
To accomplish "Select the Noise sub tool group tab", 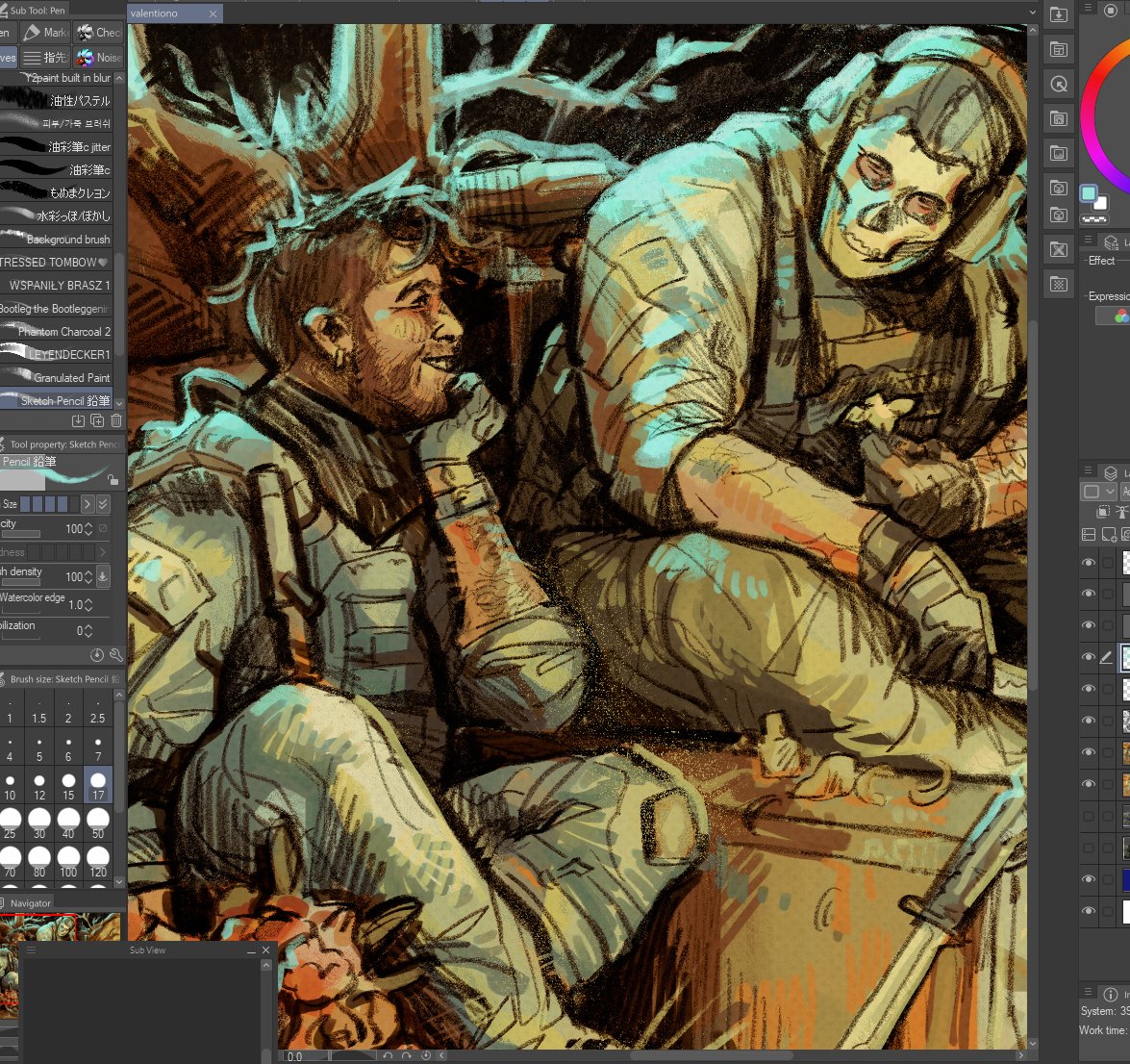I will point(99,58).
